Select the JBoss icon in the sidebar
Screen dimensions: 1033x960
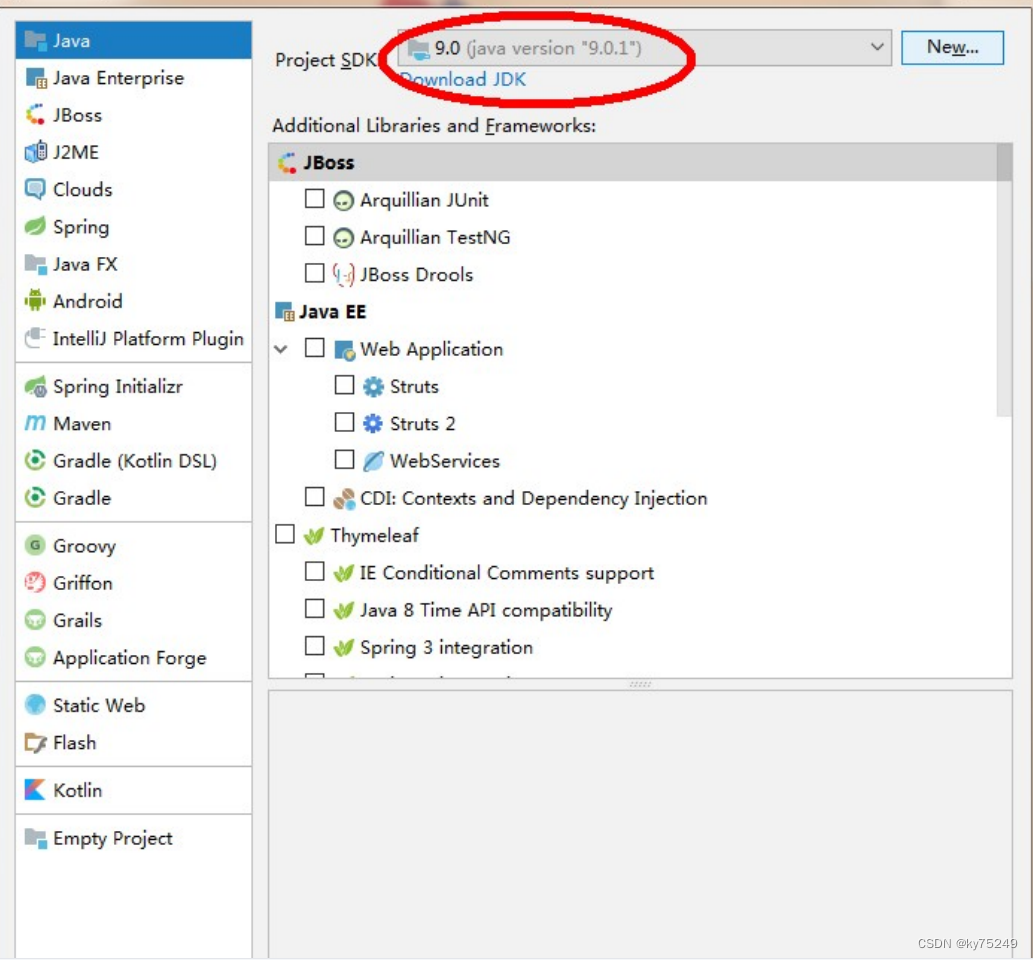tap(36, 115)
